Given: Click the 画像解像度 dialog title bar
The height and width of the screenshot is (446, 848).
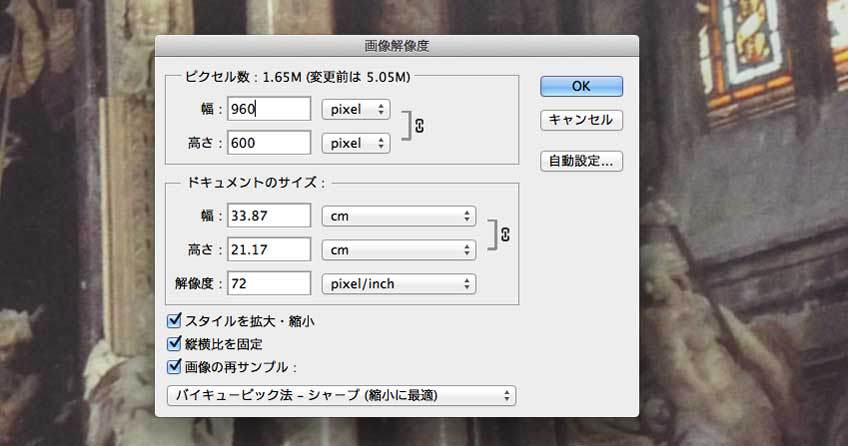Looking at the screenshot, I should click(x=397, y=46).
